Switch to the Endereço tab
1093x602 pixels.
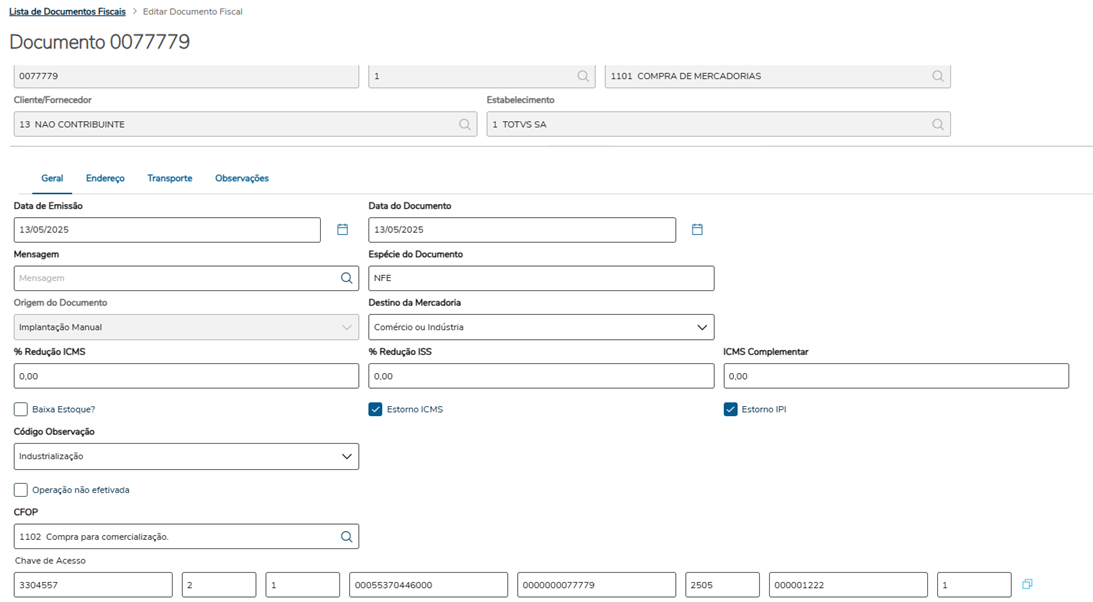105,178
